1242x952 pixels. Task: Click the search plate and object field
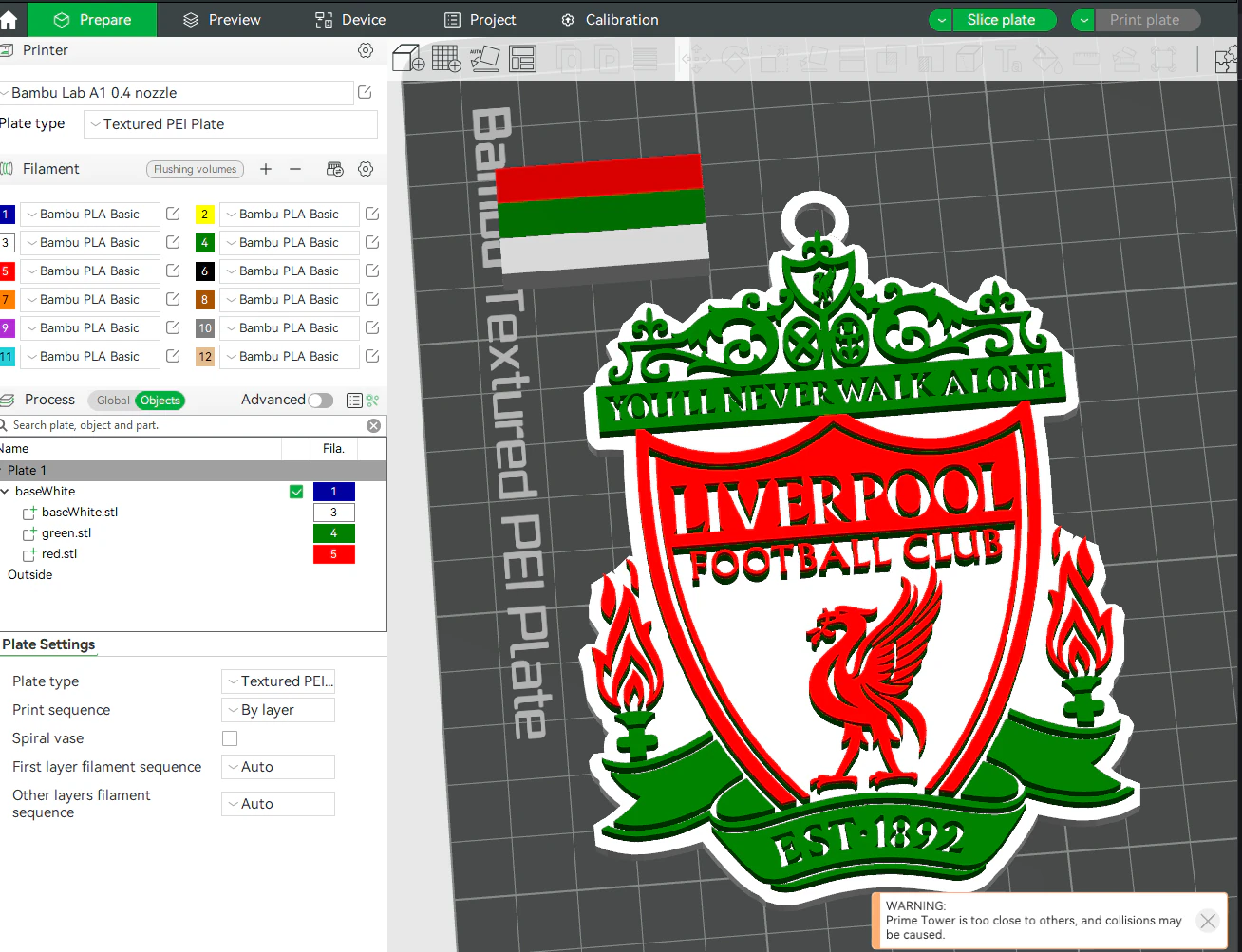click(x=185, y=425)
